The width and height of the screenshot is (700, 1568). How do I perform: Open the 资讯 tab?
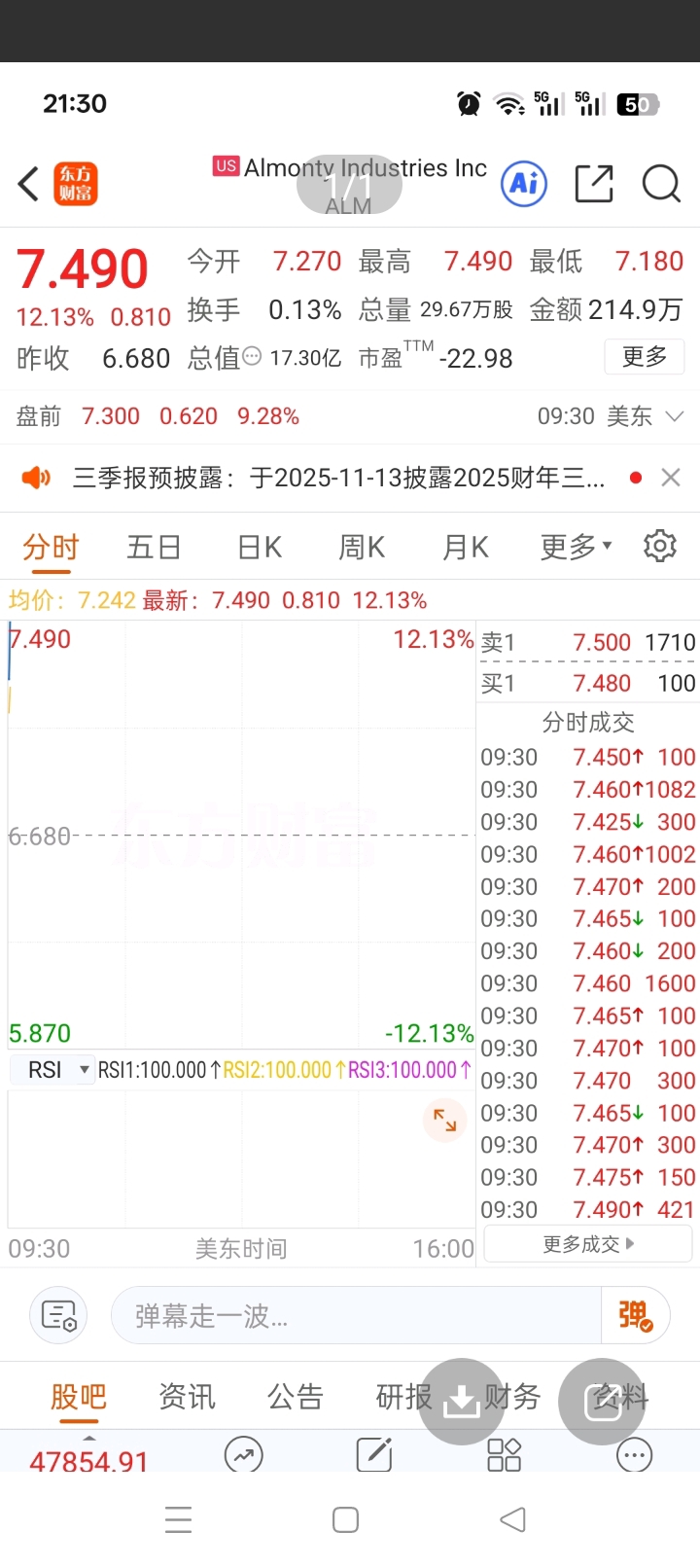point(187,1397)
